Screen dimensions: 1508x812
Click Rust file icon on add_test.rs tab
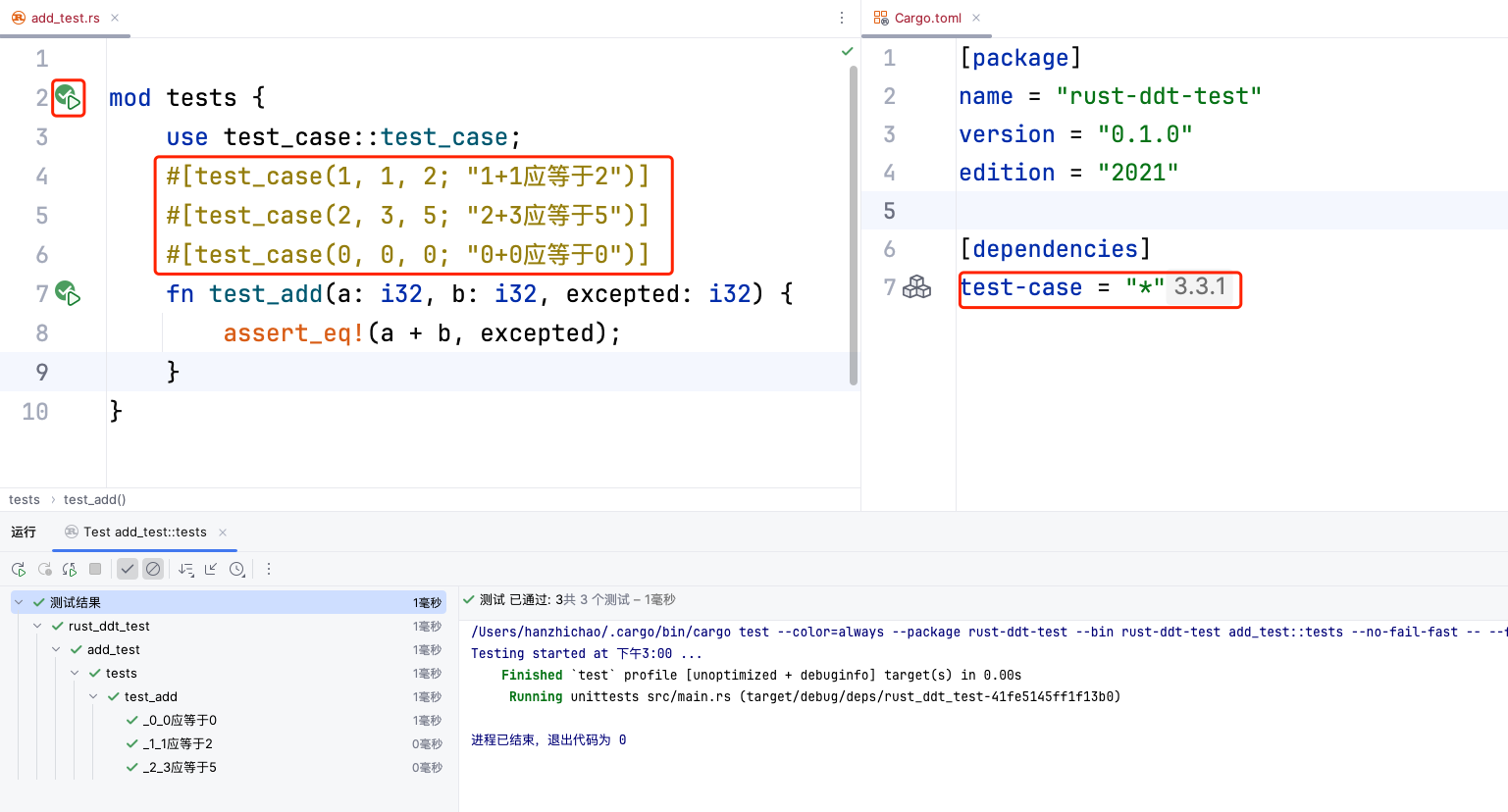[19, 18]
